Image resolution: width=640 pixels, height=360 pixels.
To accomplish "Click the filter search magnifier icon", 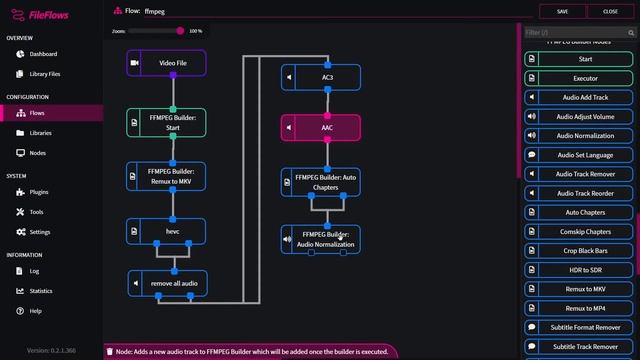I will pos(631,33).
